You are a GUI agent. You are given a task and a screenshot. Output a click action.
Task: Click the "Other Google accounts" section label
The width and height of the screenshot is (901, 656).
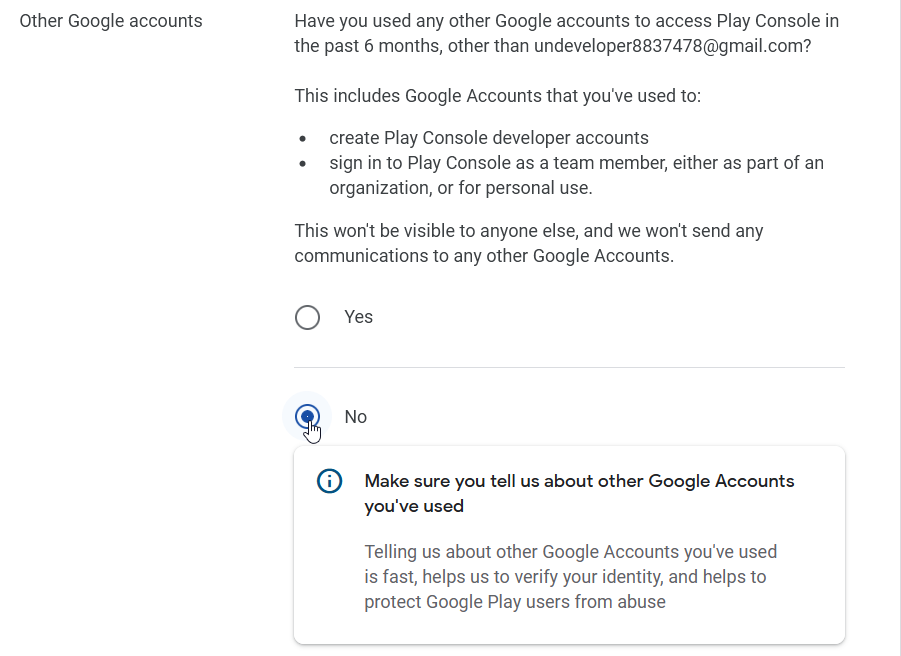[x=111, y=21]
